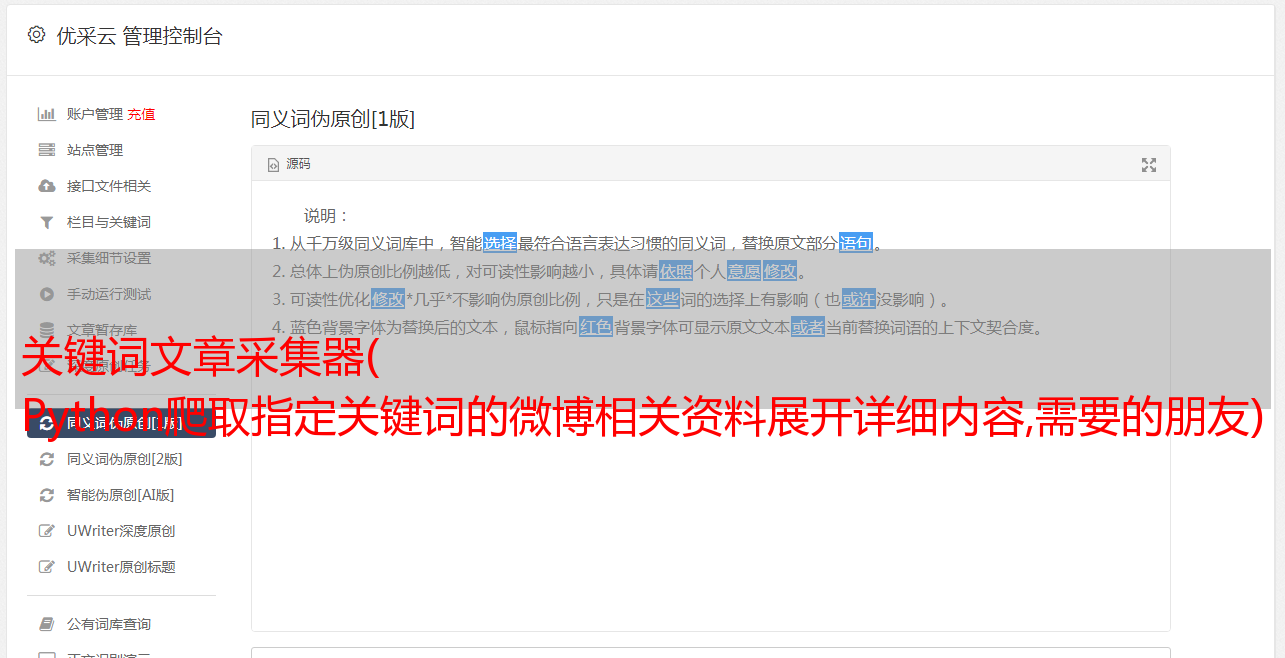Open 账户管理 bar chart icon
The image size is (1285, 658).
(x=46, y=114)
